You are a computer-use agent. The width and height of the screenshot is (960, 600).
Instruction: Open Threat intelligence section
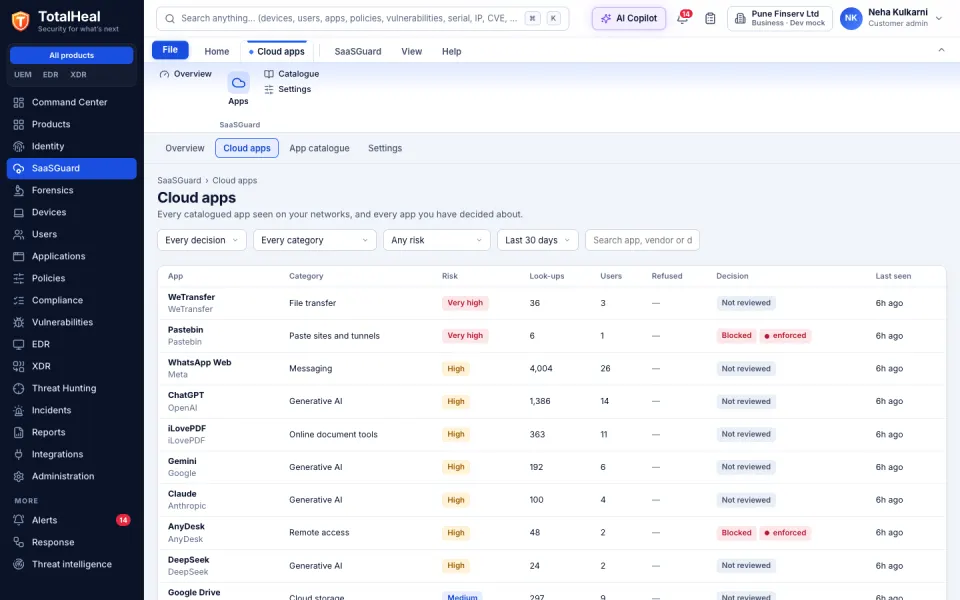pyautogui.click(x=72, y=564)
